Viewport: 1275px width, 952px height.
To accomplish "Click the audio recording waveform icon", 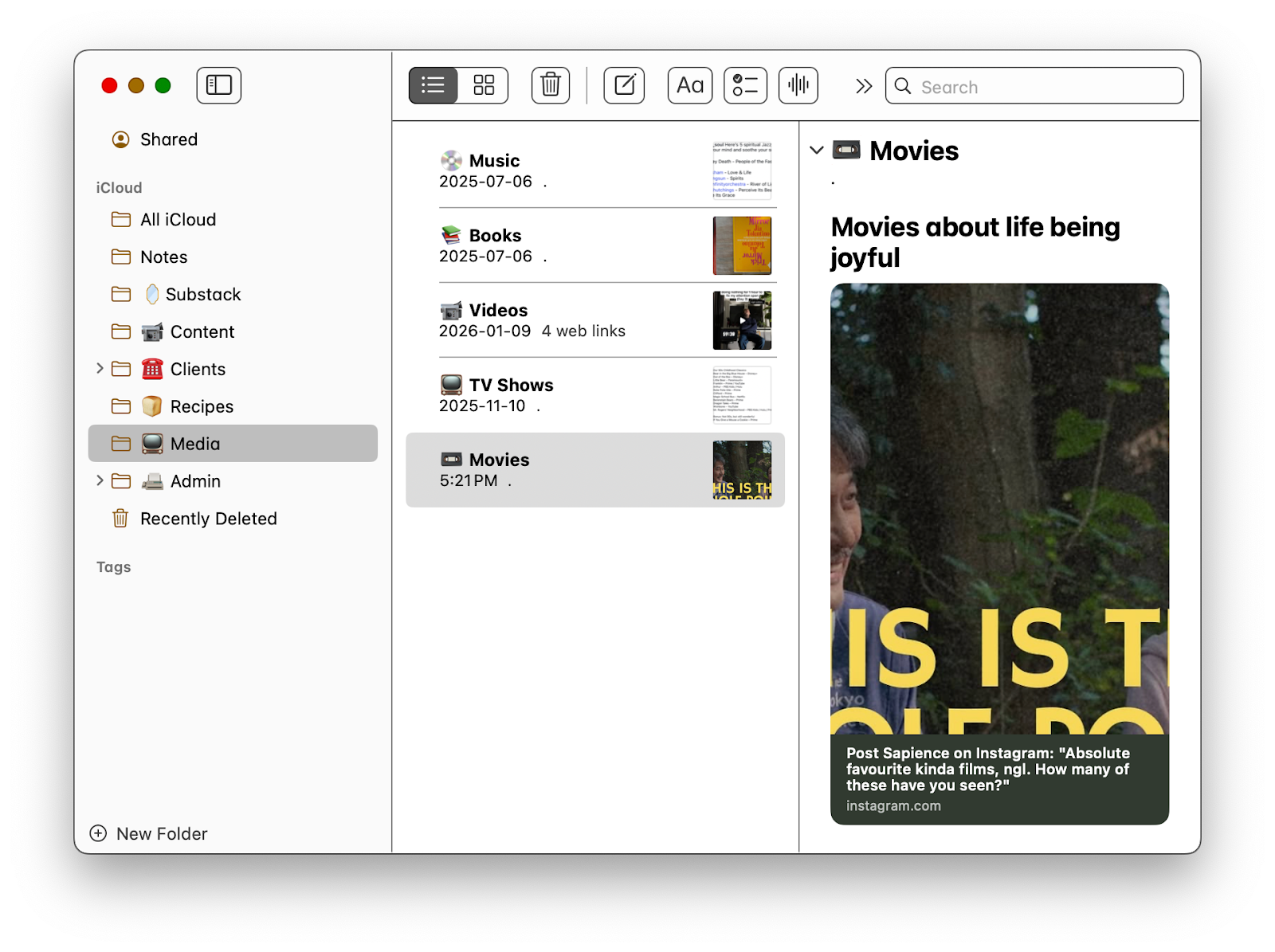I will 798,85.
